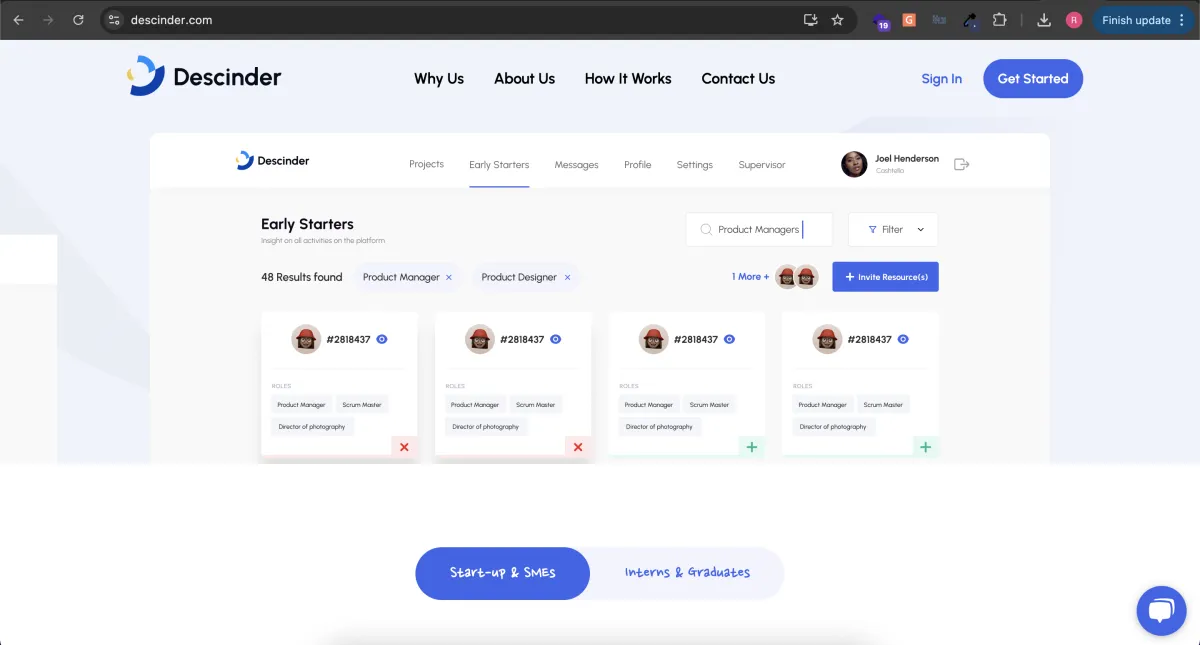Toggle eye icon on last #2818437 card

point(903,339)
